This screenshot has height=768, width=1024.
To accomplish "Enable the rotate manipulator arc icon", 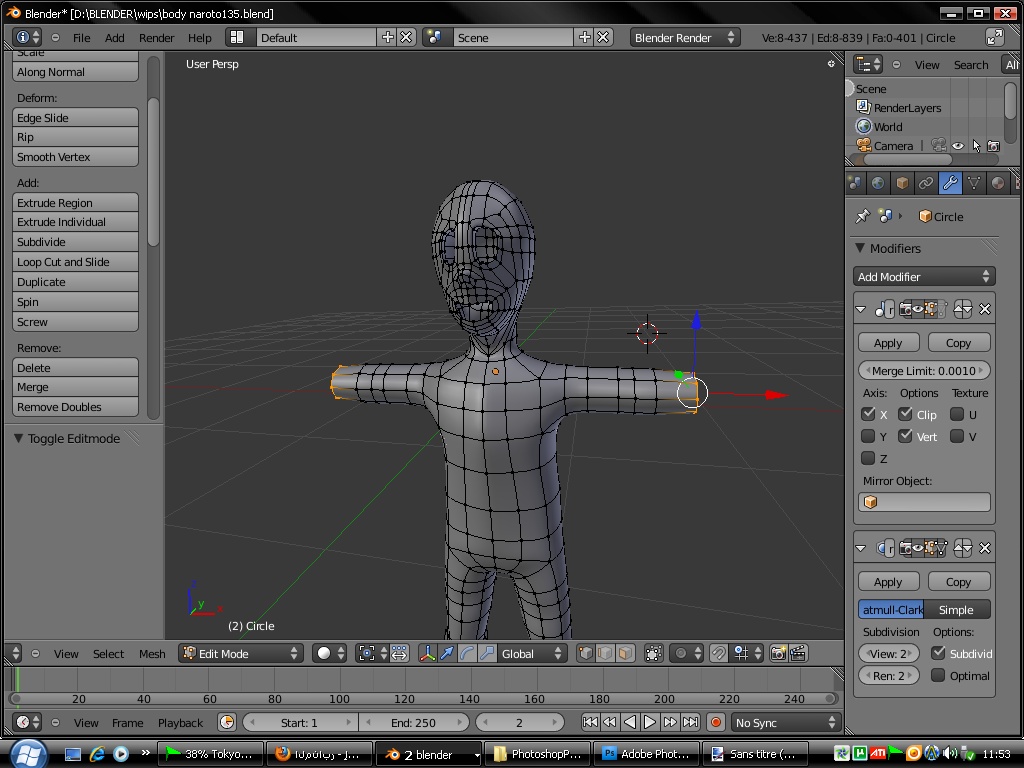I will coord(467,654).
